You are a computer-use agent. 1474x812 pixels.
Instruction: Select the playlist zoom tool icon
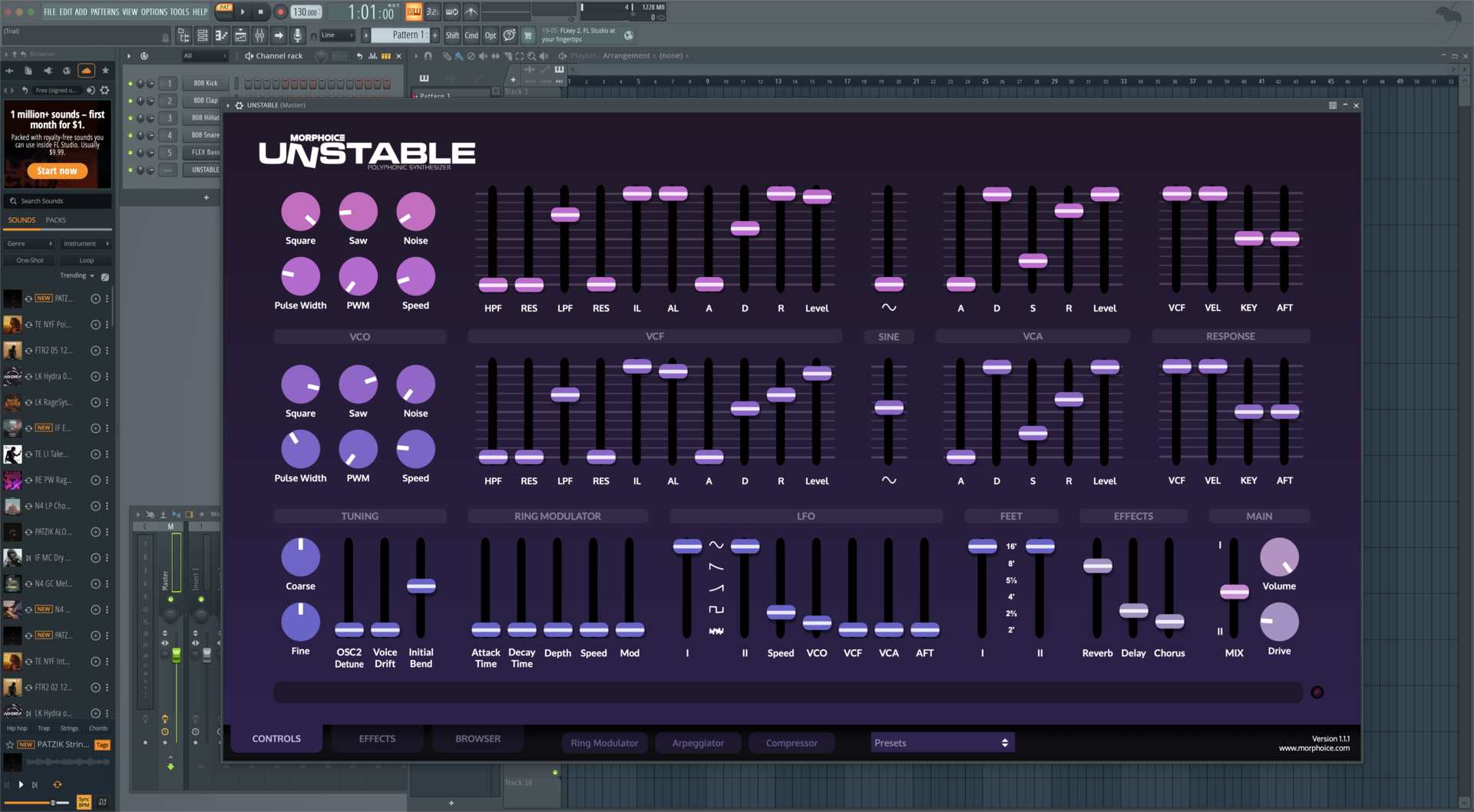[x=531, y=56]
